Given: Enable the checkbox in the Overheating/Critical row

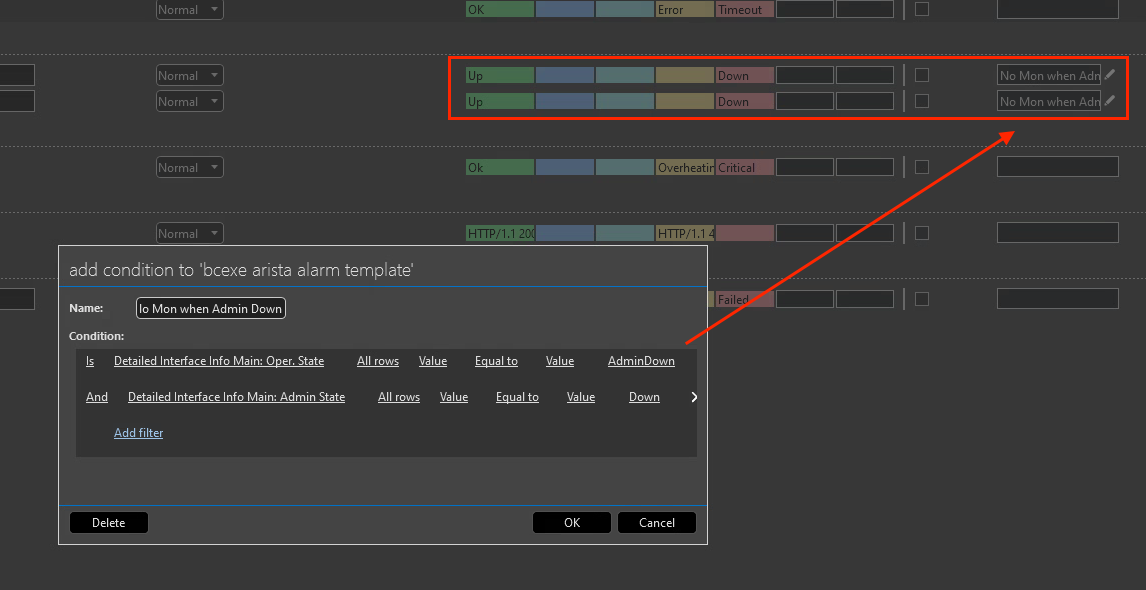Looking at the screenshot, I should [922, 167].
